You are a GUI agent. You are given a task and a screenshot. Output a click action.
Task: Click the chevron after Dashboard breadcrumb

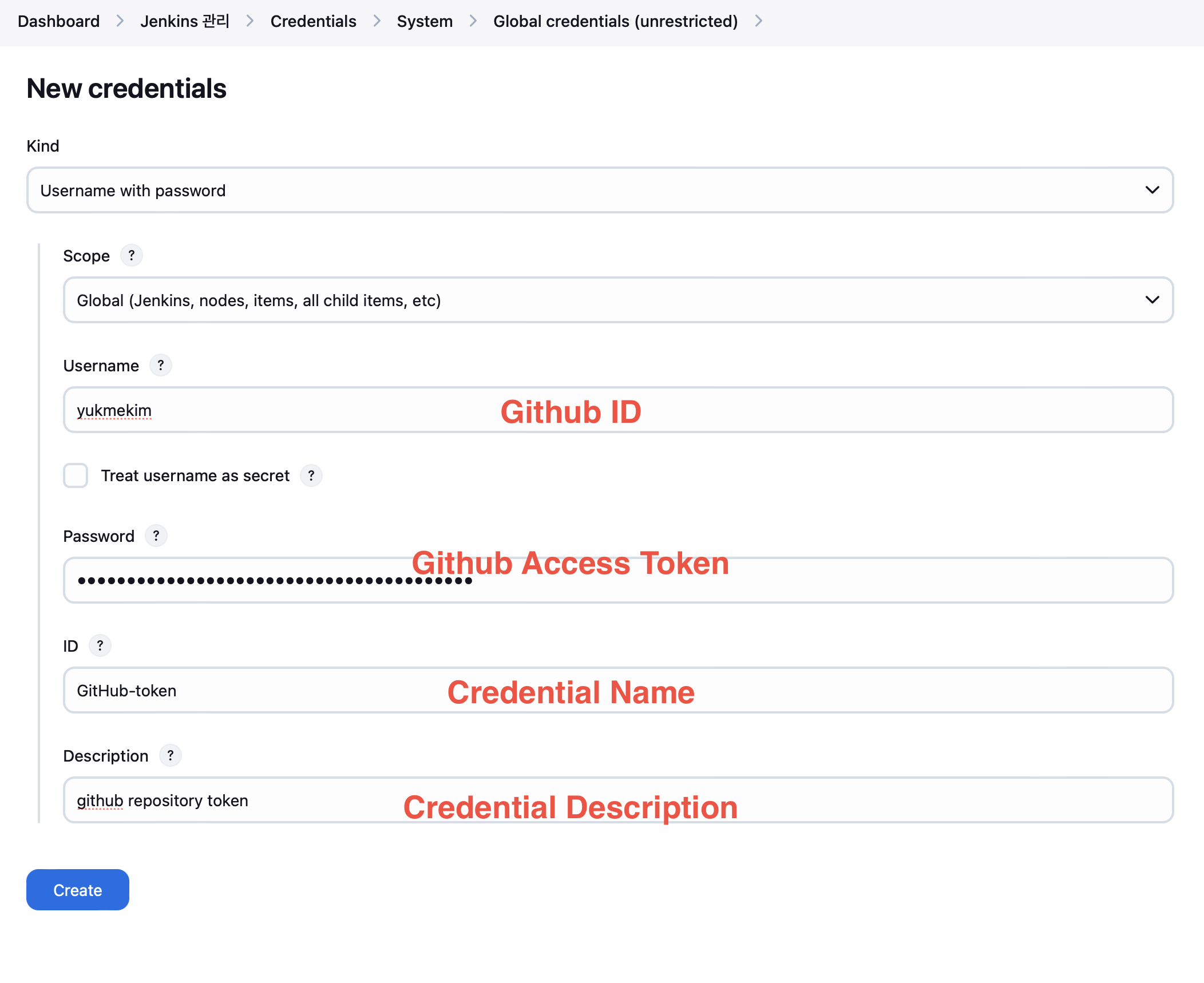click(120, 21)
